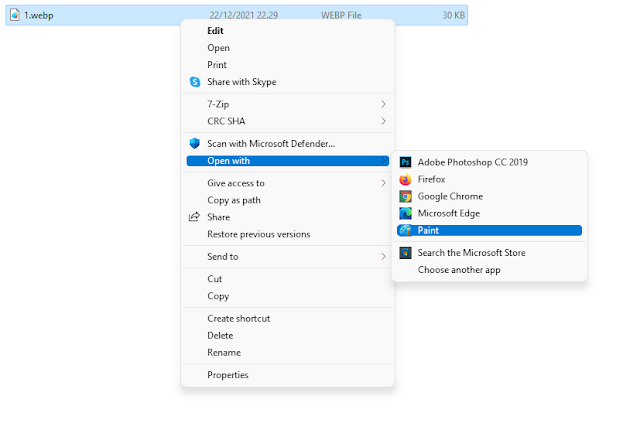Choose Copy as path
The width and height of the screenshot is (640, 440).
(288, 200)
